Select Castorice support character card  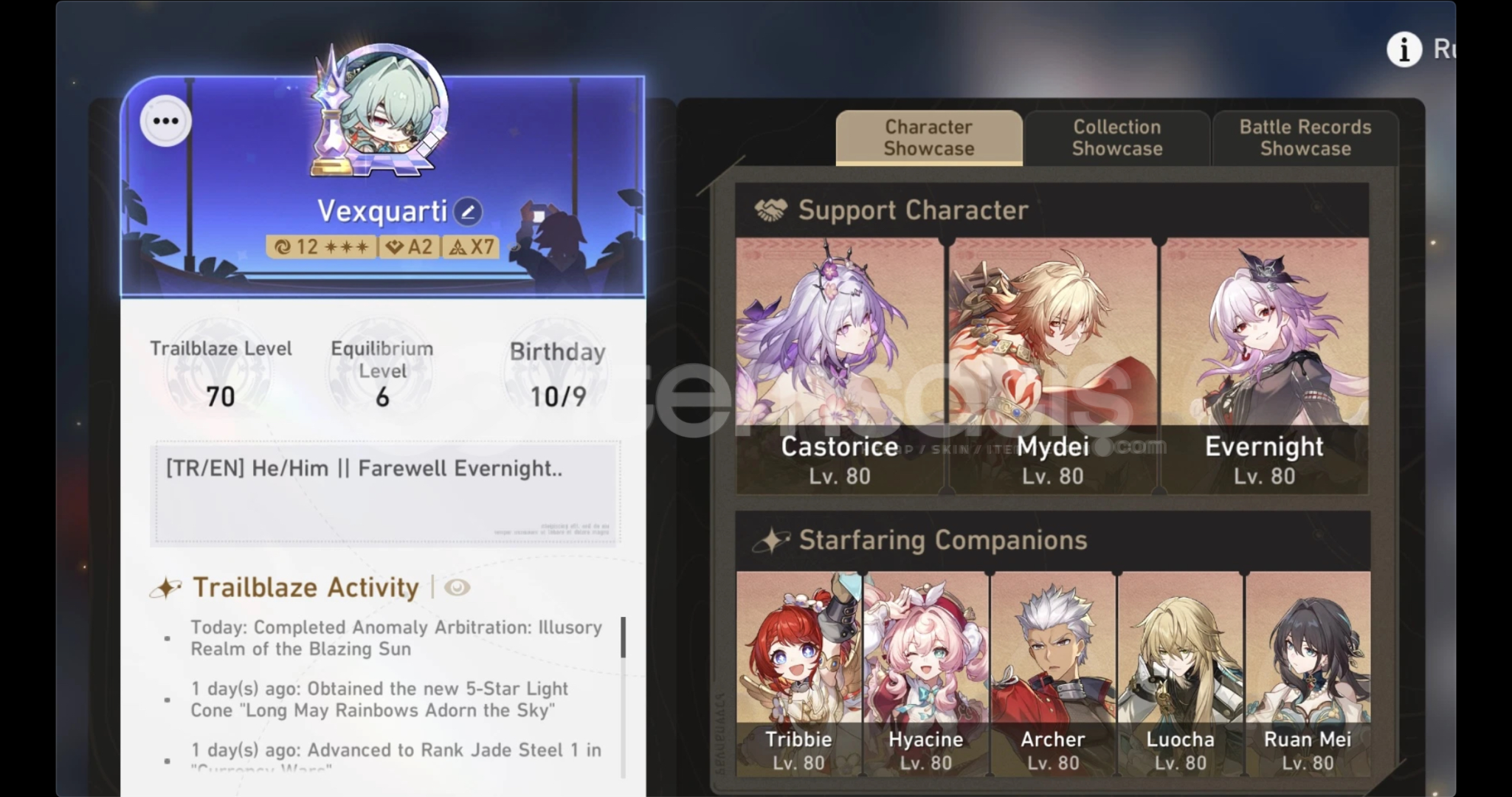[x=840, y=365]
